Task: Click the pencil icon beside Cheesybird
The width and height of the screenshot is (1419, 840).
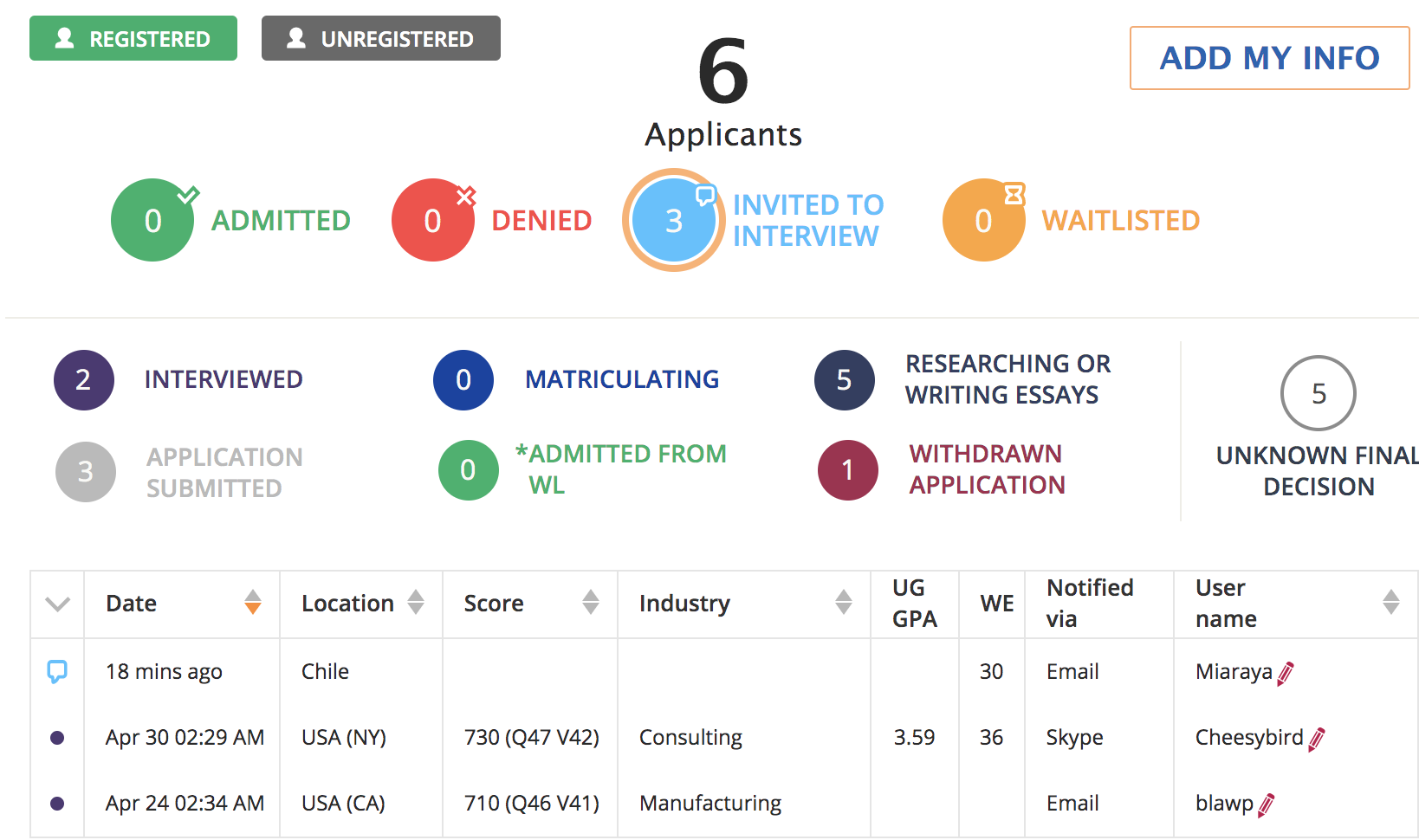Action: [1317, 739]
